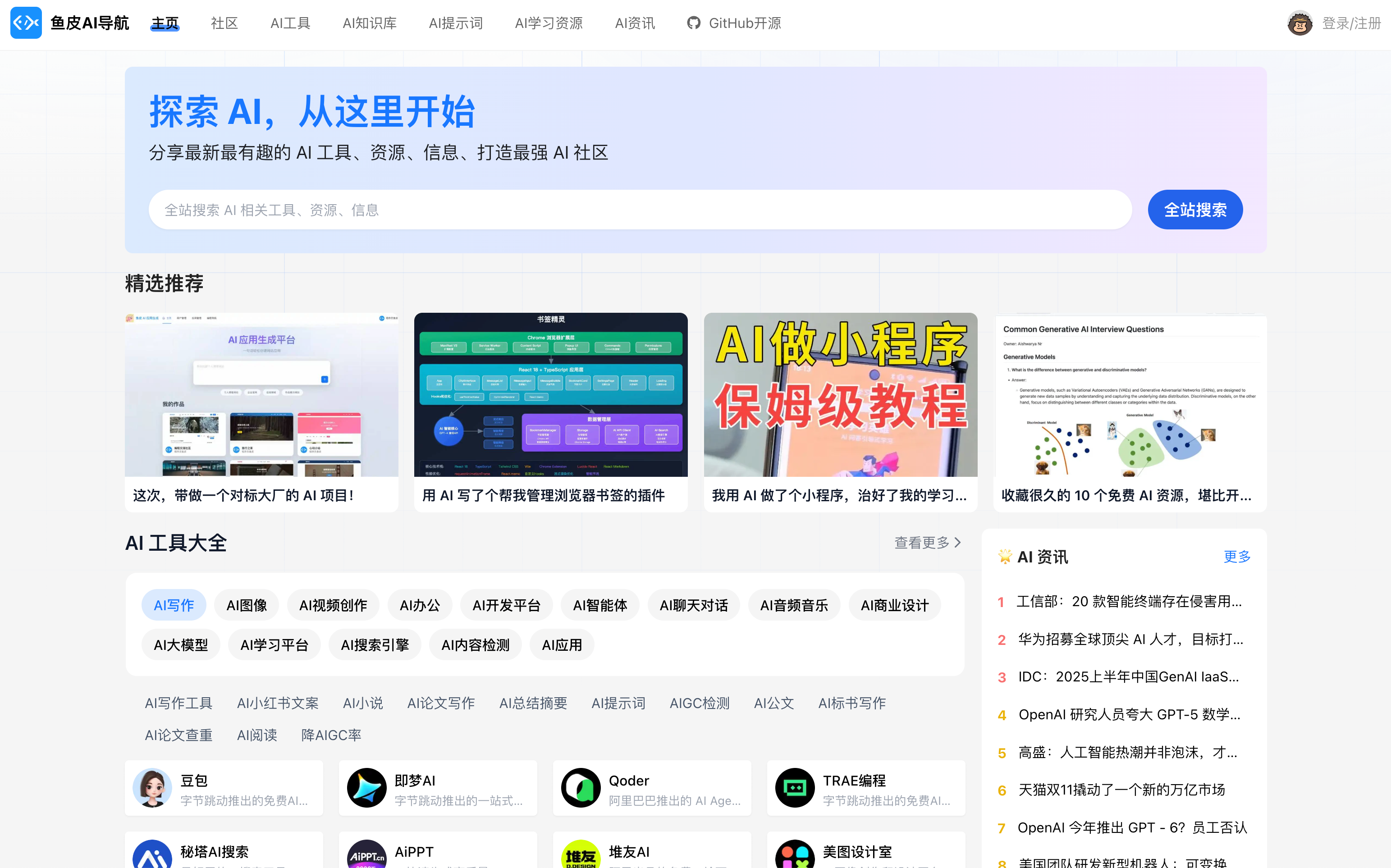Image resolution: width=1391 pixels, height=868 pixels.
Task: Click the 登录/注册 link
Action: coord(1351,23)
